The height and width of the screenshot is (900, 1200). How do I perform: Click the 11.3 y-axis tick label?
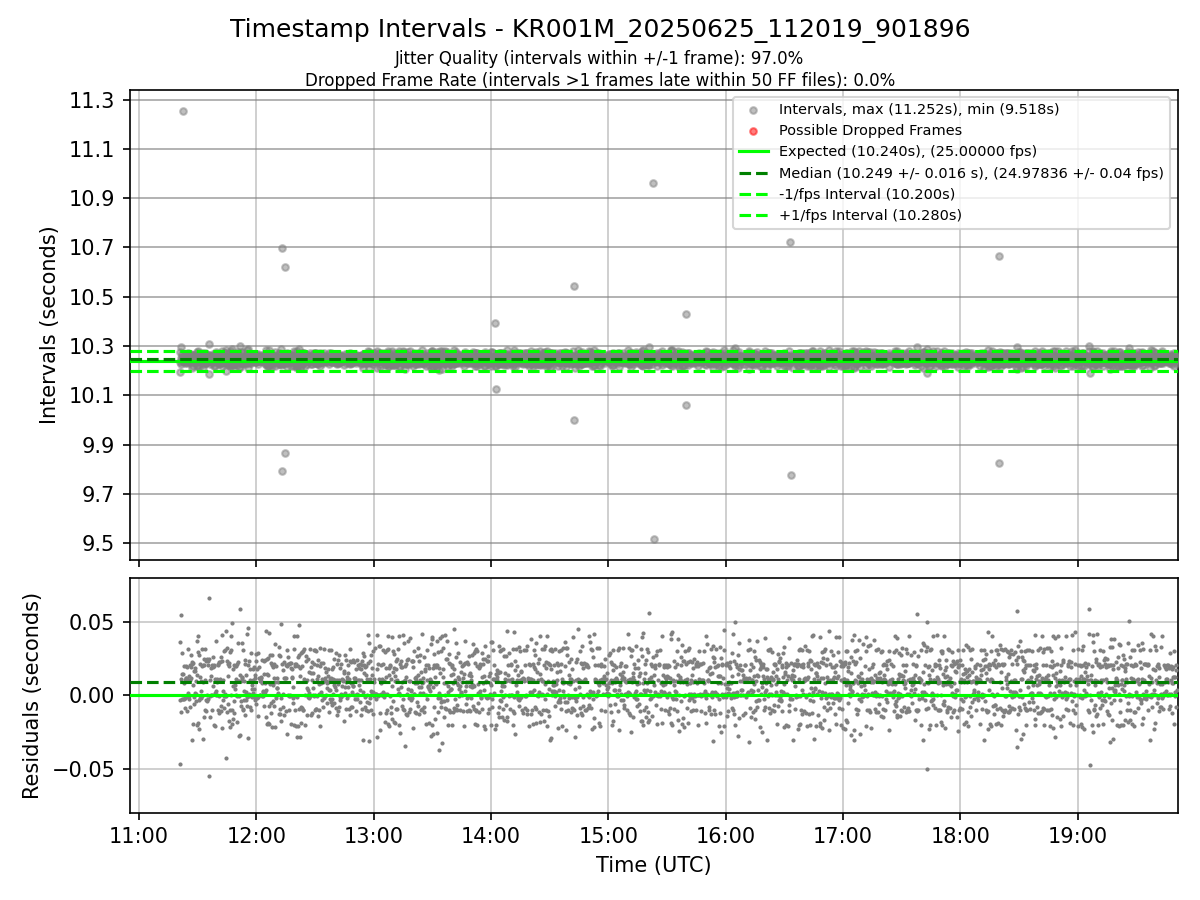(91, 100)
